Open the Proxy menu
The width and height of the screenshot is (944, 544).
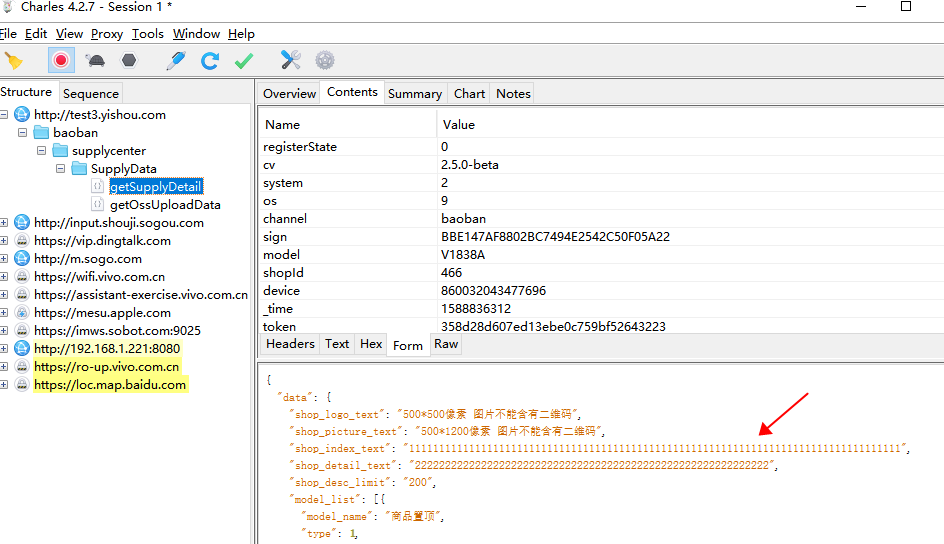pyautogui.click(x=107, y=34)
